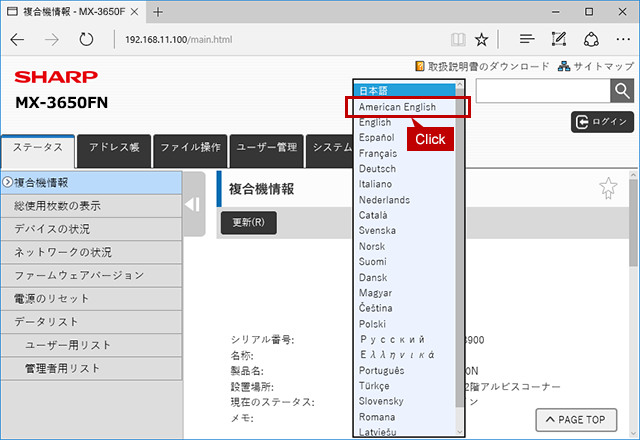Screen dimensions: 640x440
Task: Click the search text field
Action: tap(543, 91)
